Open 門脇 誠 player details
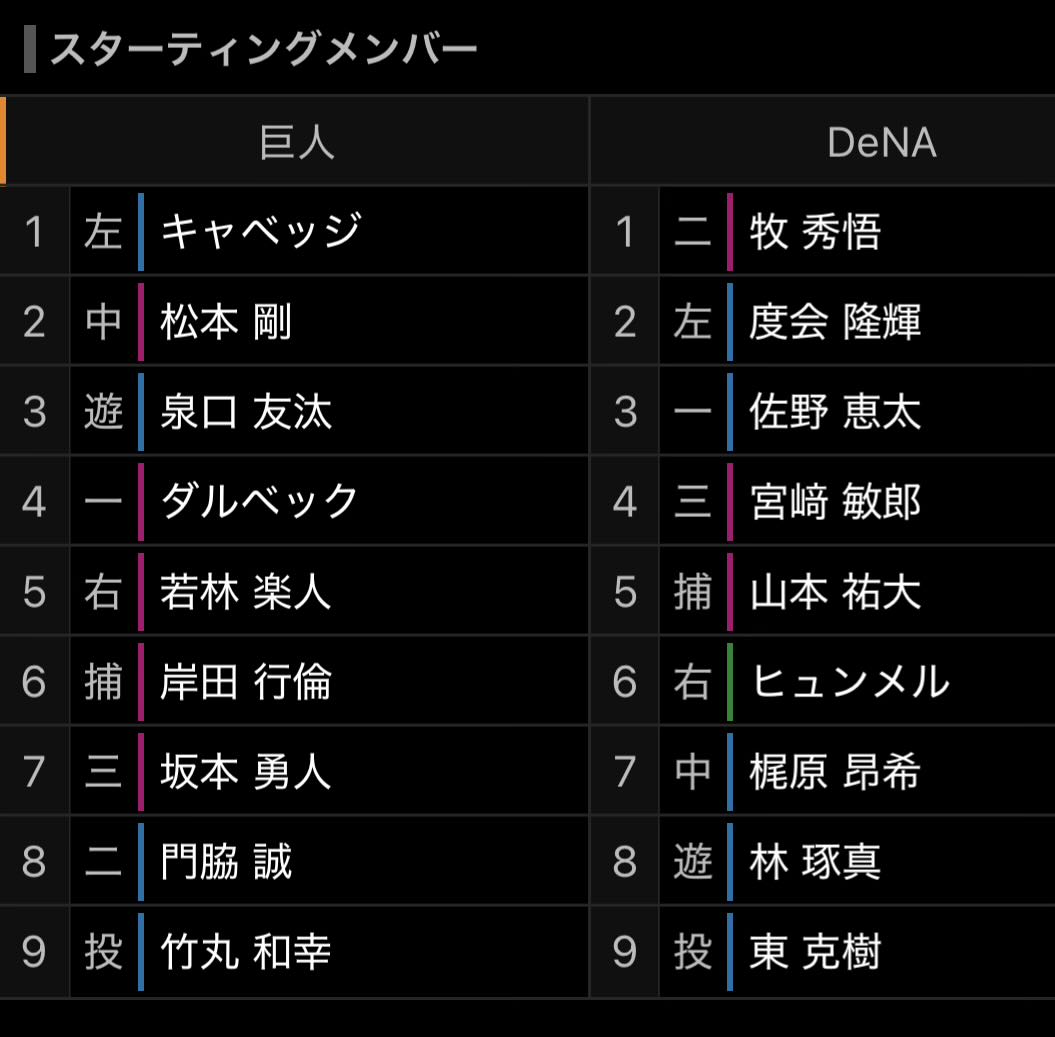The image size is (1055, 1037). [x=226, y=862]
